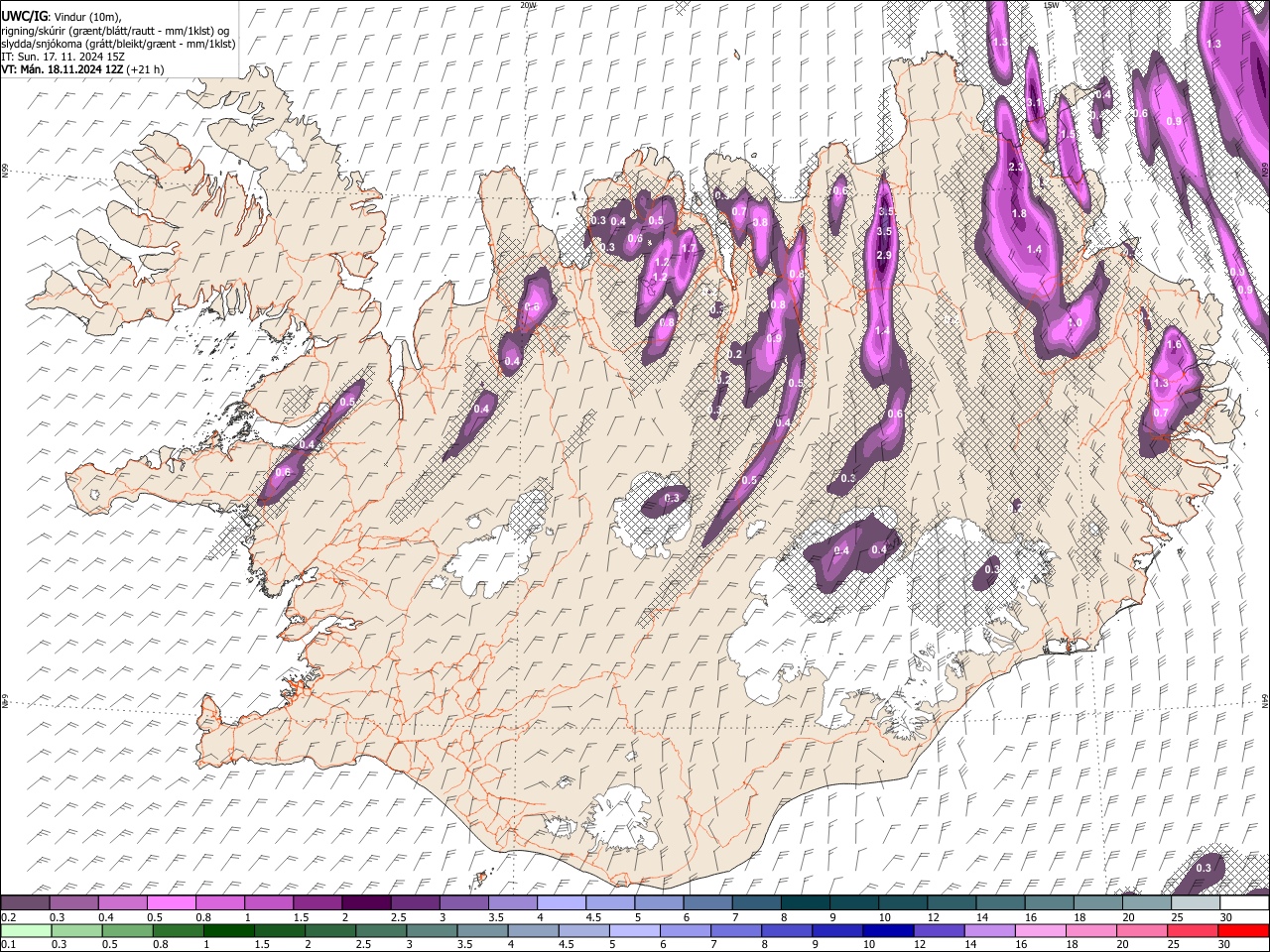1270x952 pixels.
Task: Click the "20W" longitude label at top edge
Action: [x=528, y=5]
